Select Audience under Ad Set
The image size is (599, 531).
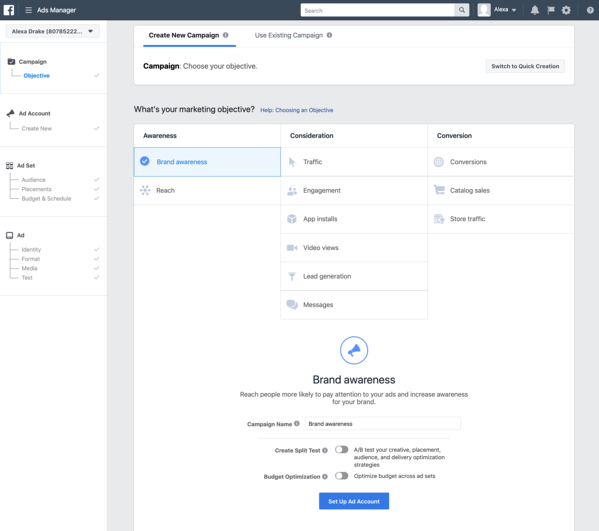[x=34, y=180]
